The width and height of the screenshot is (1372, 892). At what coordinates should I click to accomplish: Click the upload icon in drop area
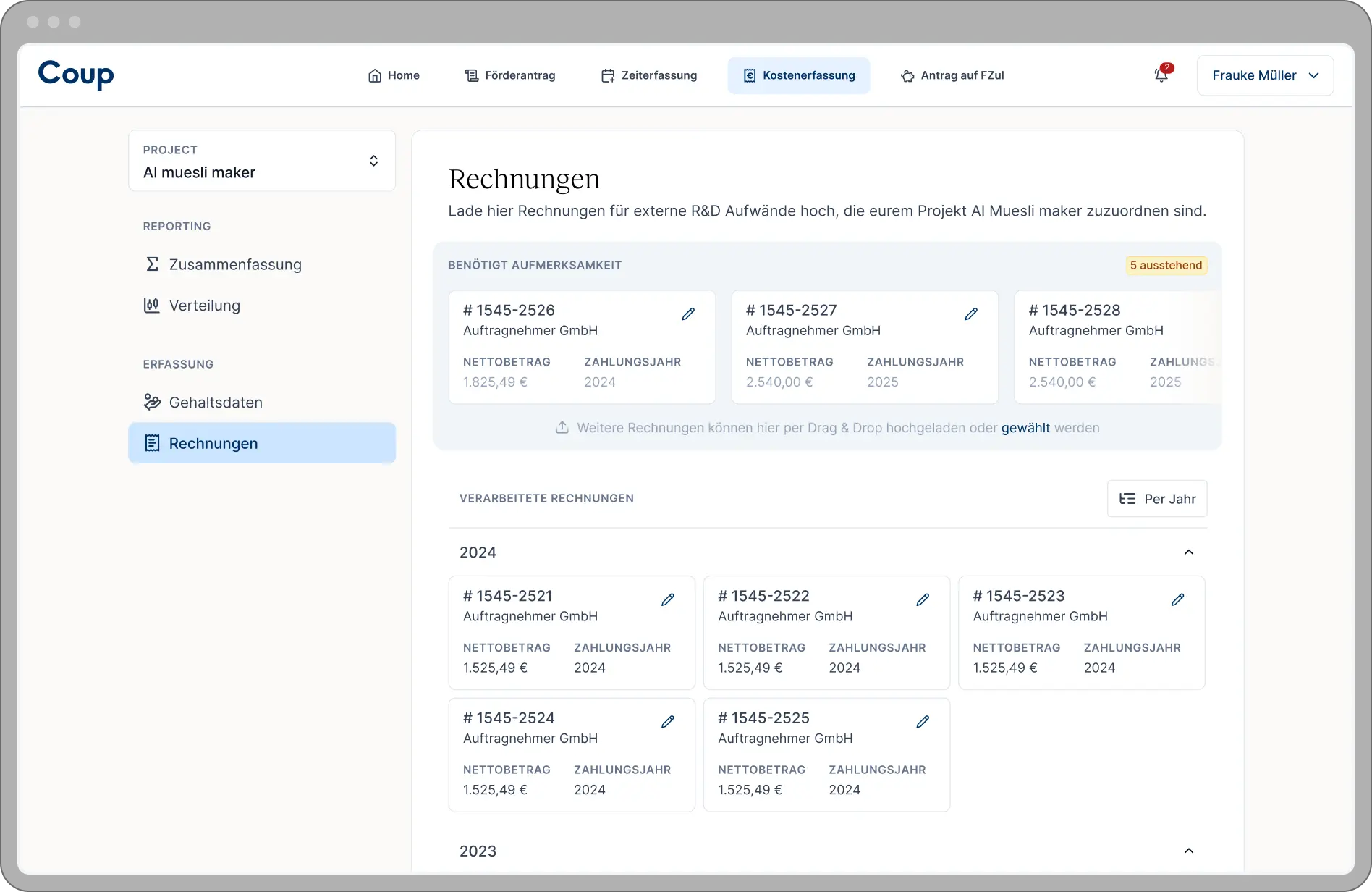[562, 427]
